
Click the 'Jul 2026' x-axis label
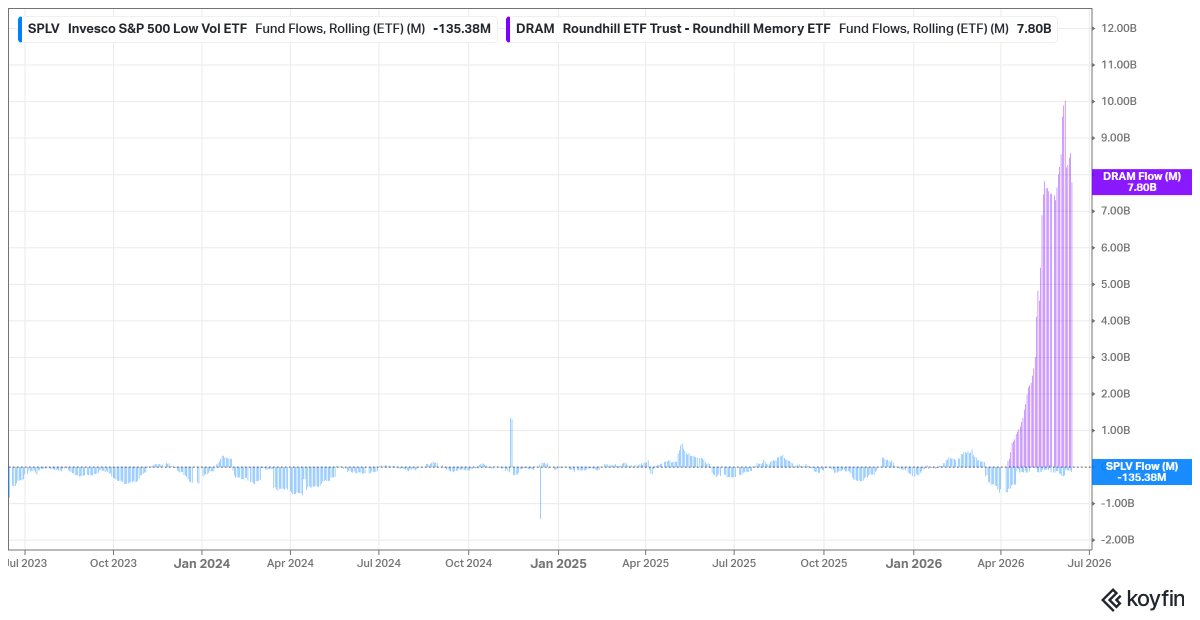coord(1090,563)
